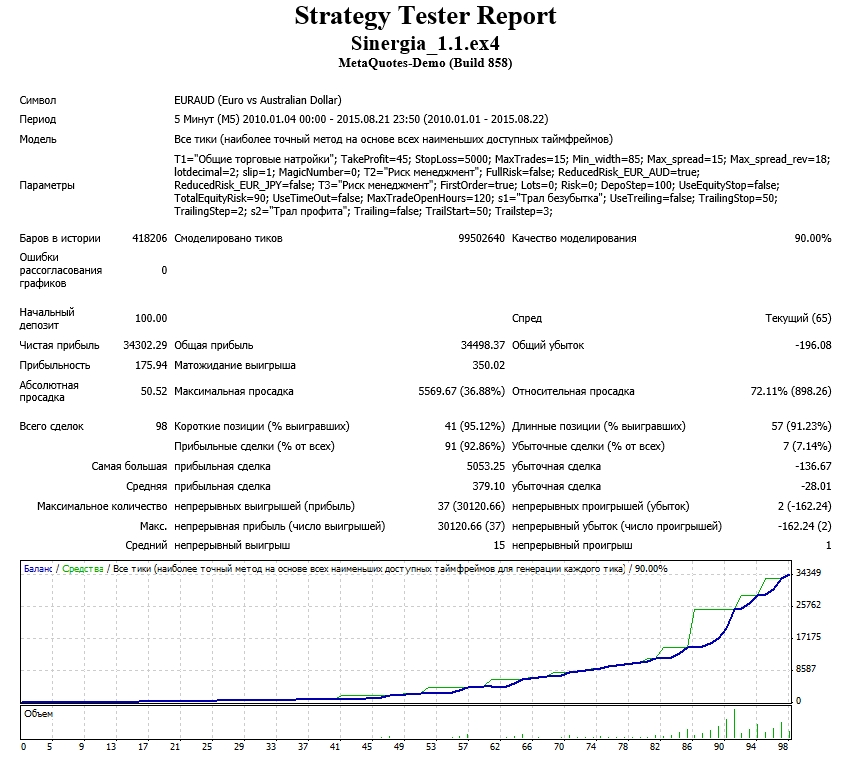The height and width of the screenshot is (759, 851).
Task: Click chart x-axis label '49'
Action: tap(399, 747)
